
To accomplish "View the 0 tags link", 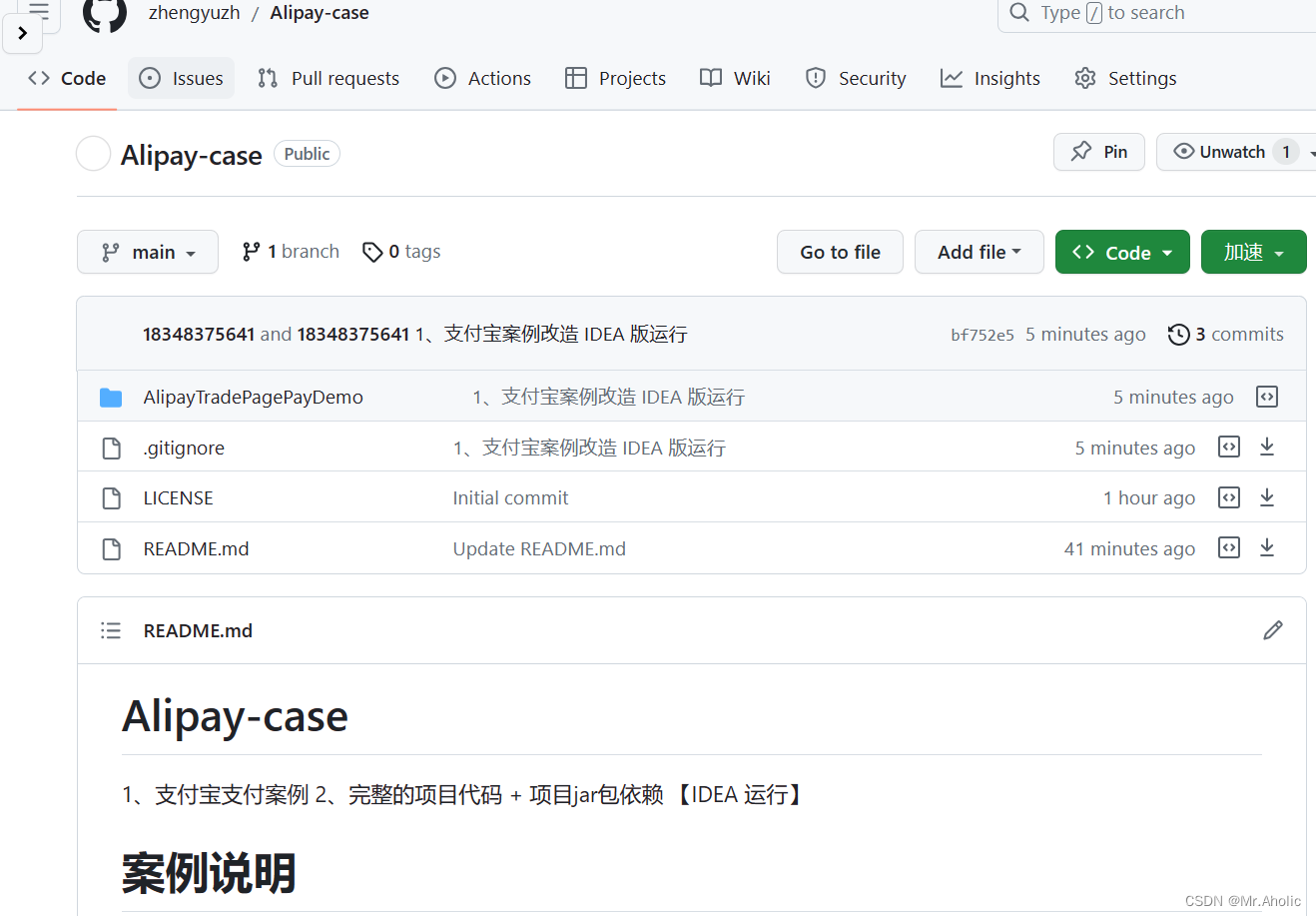I will coord(401,252).
